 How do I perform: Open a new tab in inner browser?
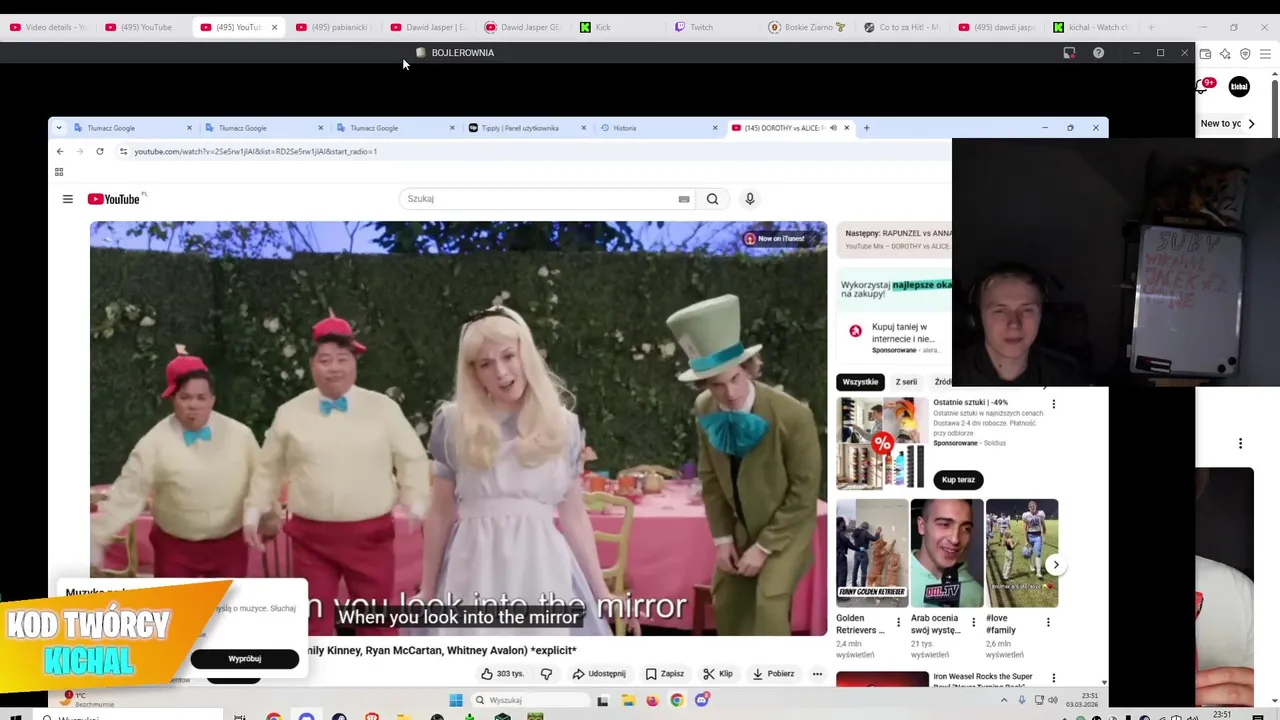(x=867, y=128)
